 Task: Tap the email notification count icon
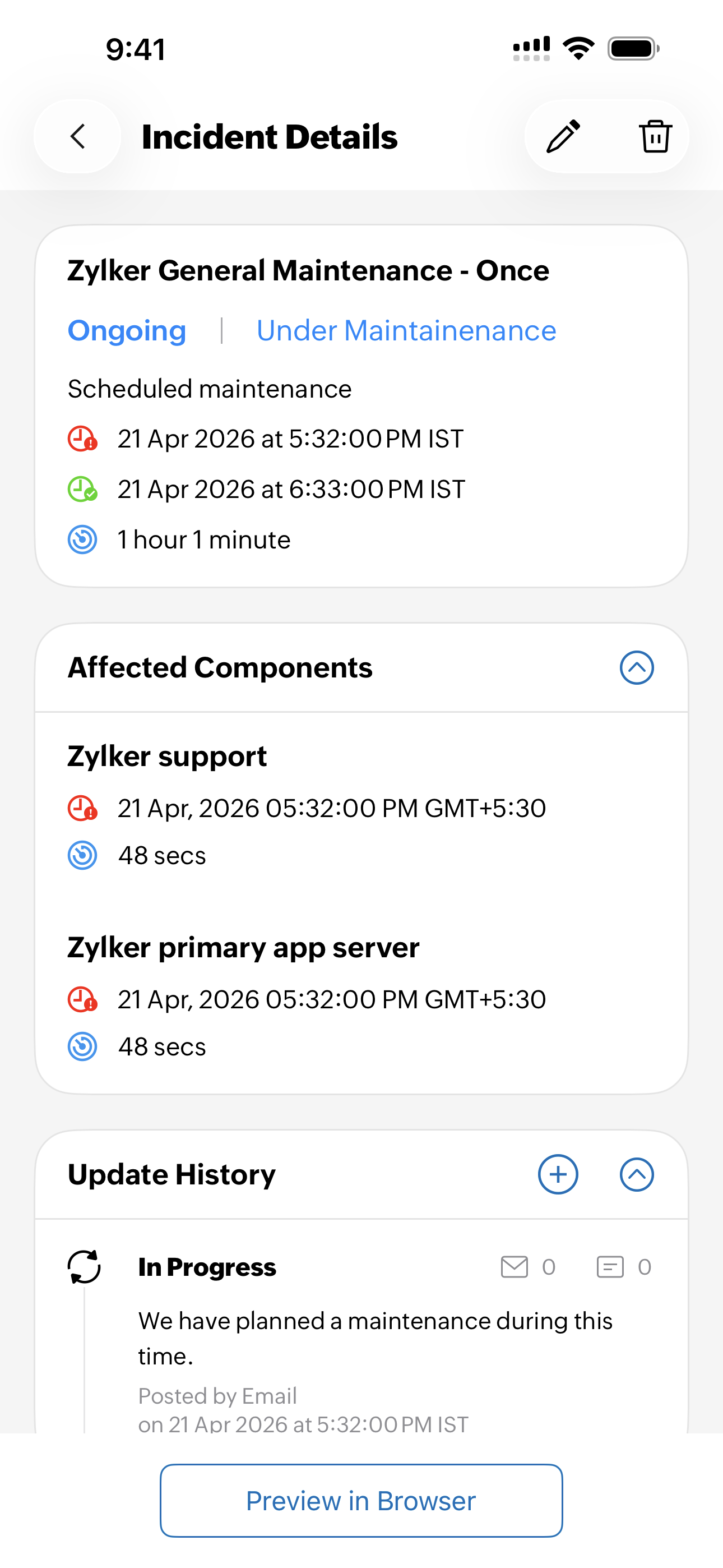515,1267
